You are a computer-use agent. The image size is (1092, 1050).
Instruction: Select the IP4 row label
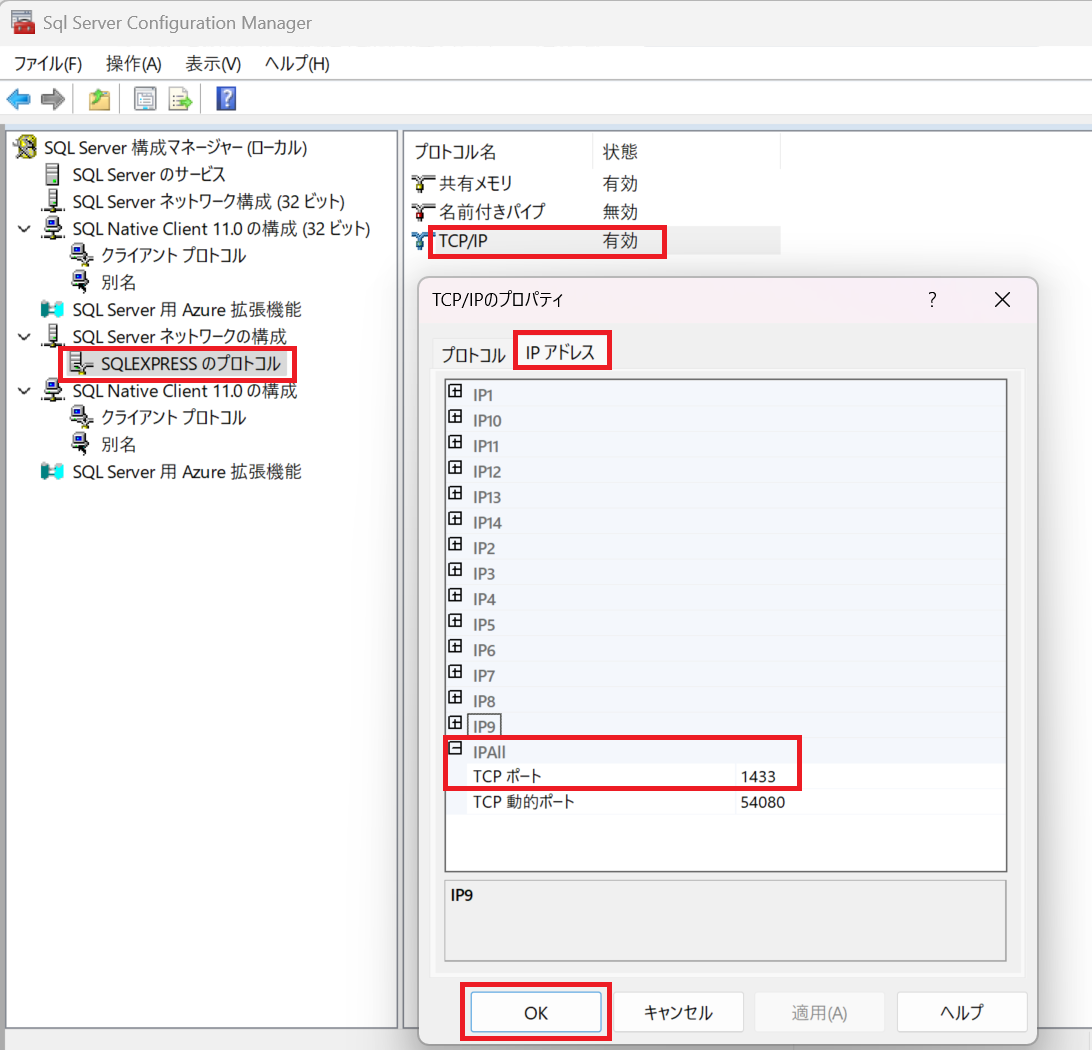(484, 600)
